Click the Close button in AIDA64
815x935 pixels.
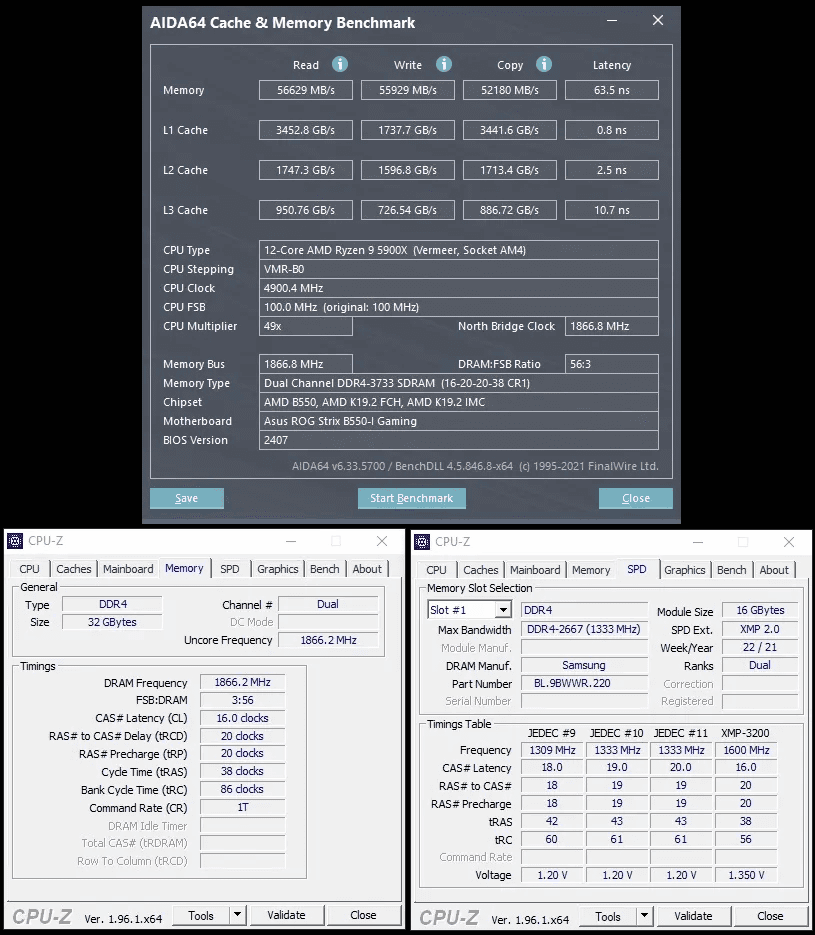636,498
